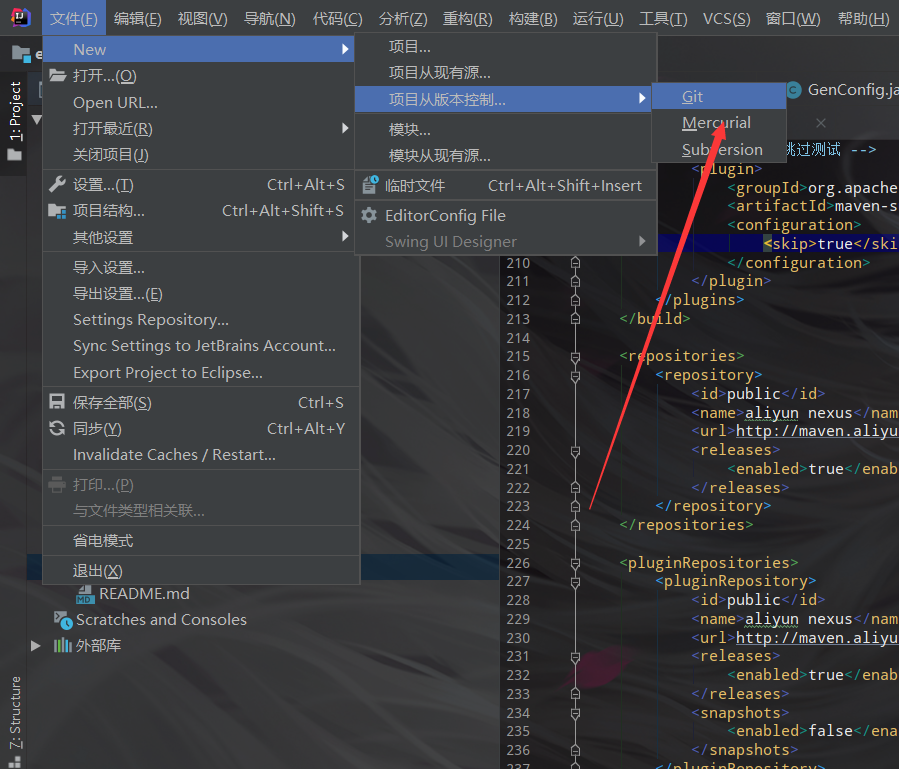Image resolution: width=899 pixels, height=769 pixels.
Task: Click 导入设置... menu entry
Action: (201, 267)
